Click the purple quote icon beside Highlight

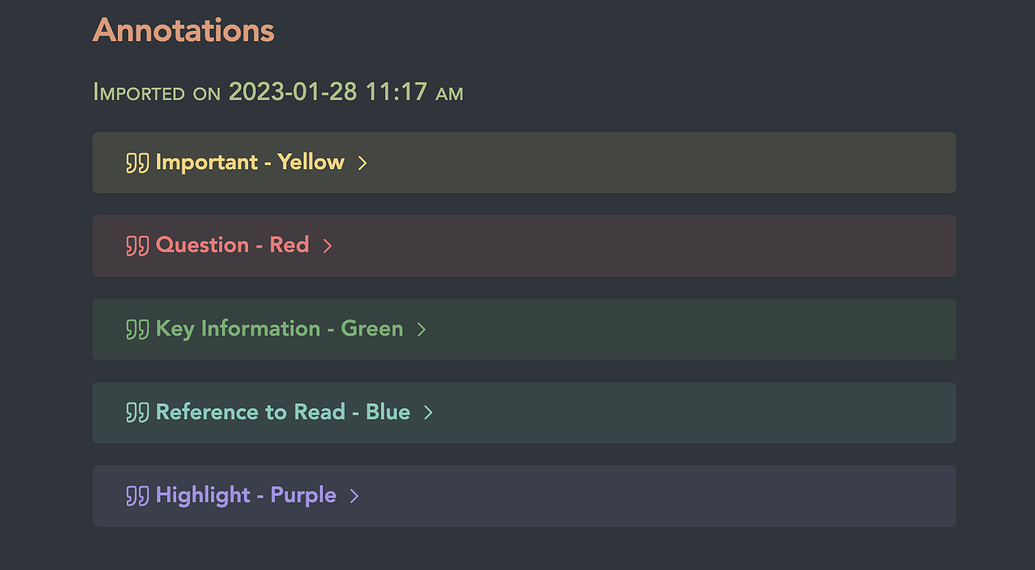coord(137,495)
